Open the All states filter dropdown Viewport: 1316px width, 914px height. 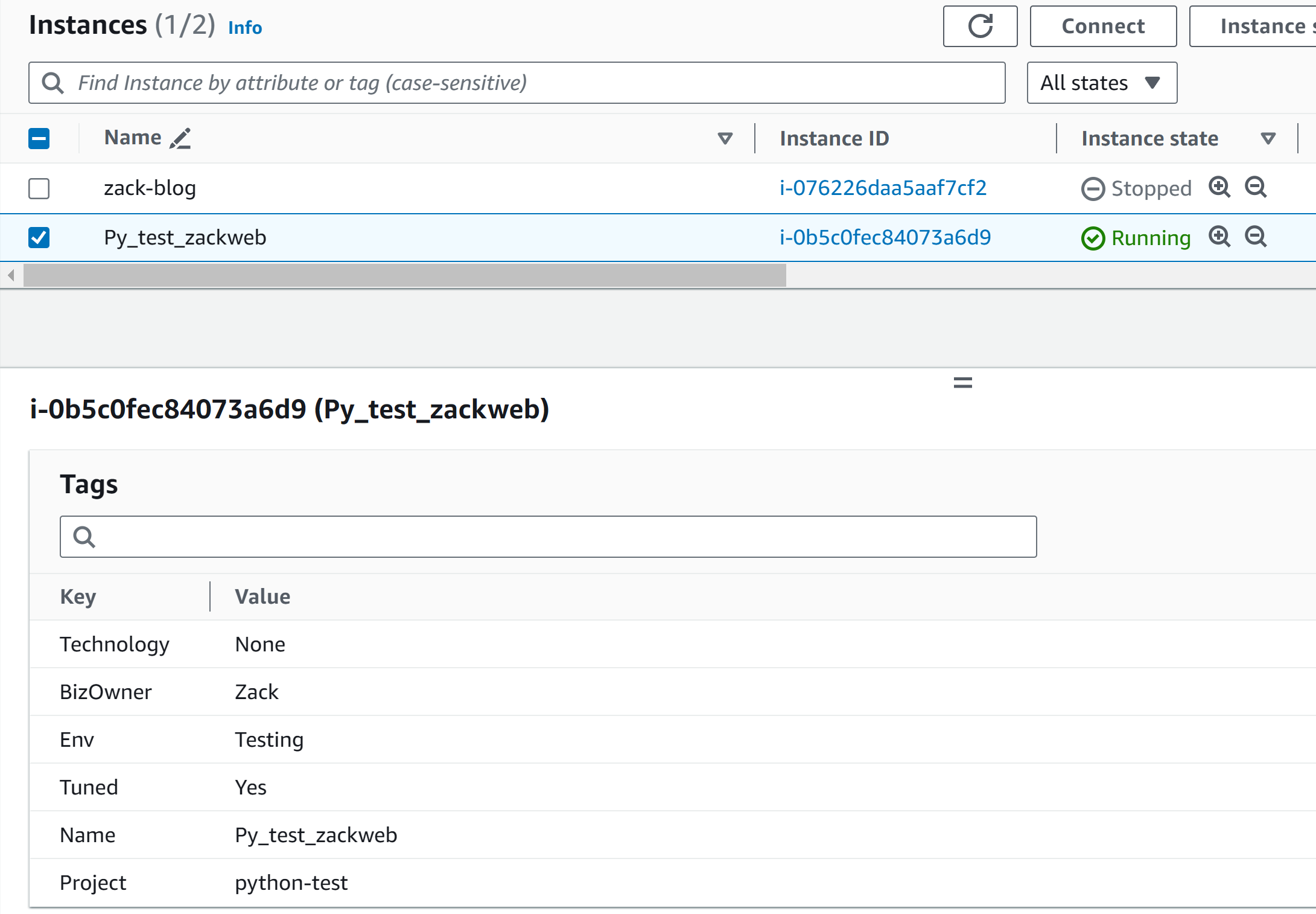(x=1102, y=83)
